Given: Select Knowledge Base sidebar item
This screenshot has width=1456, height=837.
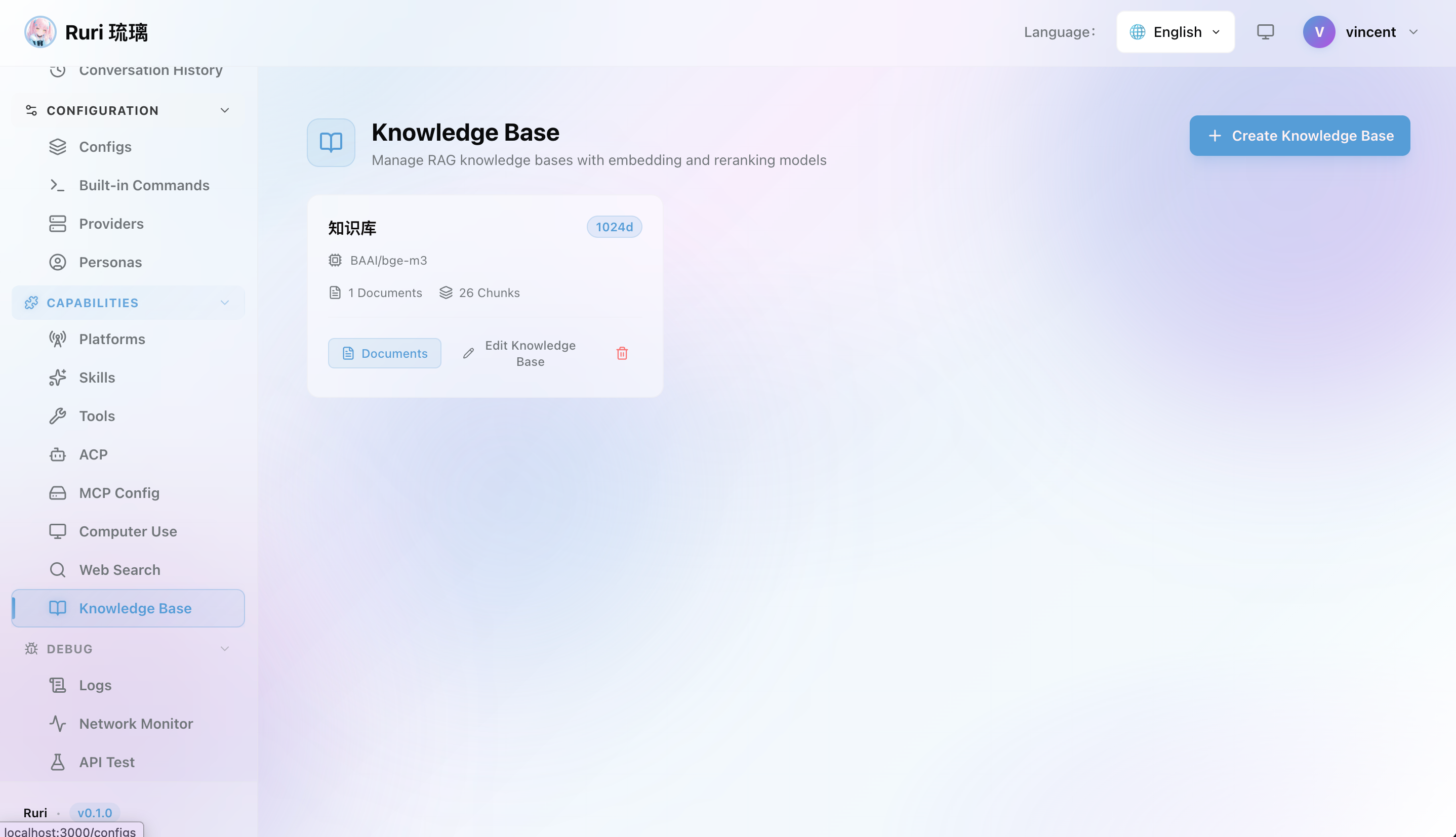Looking at the screenshot, I should point(128,608).
